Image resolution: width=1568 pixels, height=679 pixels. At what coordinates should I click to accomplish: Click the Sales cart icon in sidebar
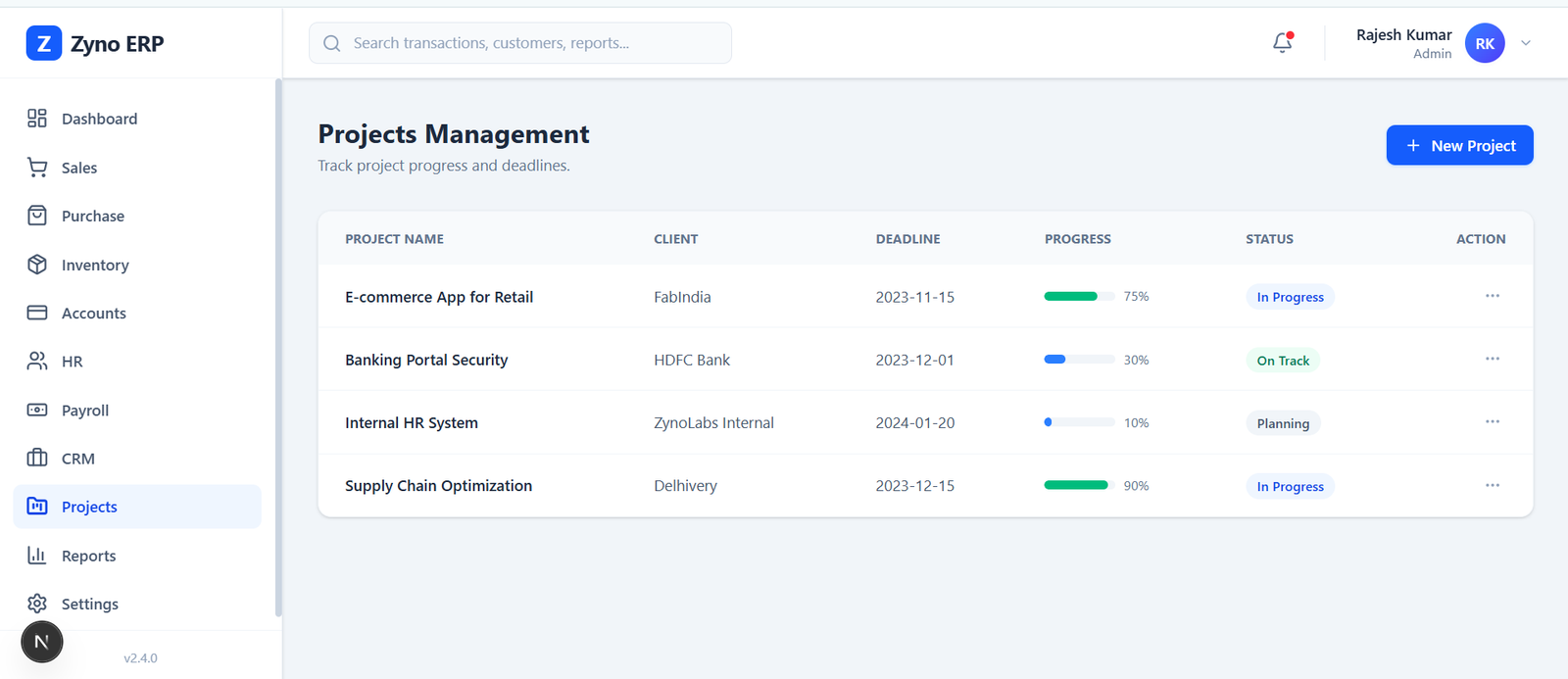(37, 168)
